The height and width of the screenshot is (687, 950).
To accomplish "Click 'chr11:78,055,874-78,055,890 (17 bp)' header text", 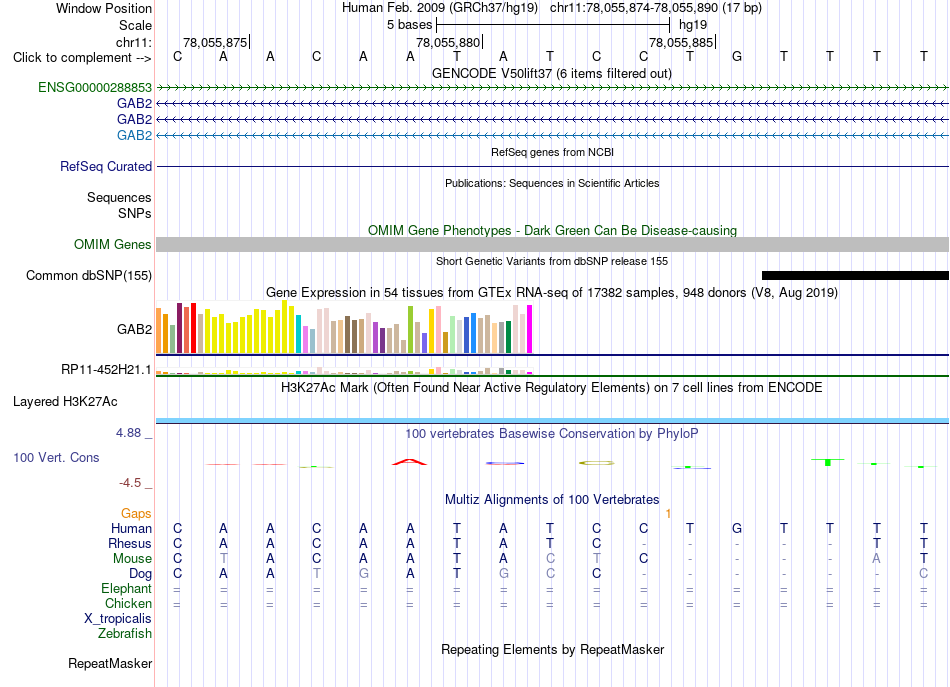I will pos(656,8).
